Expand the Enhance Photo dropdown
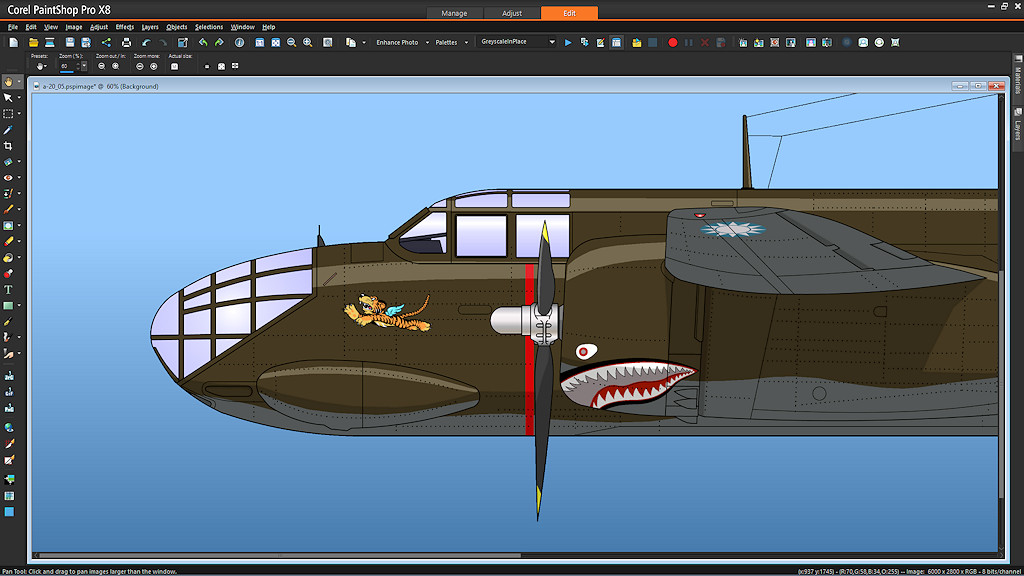Viewport: 1024px width, 576px height. (427, 42)
